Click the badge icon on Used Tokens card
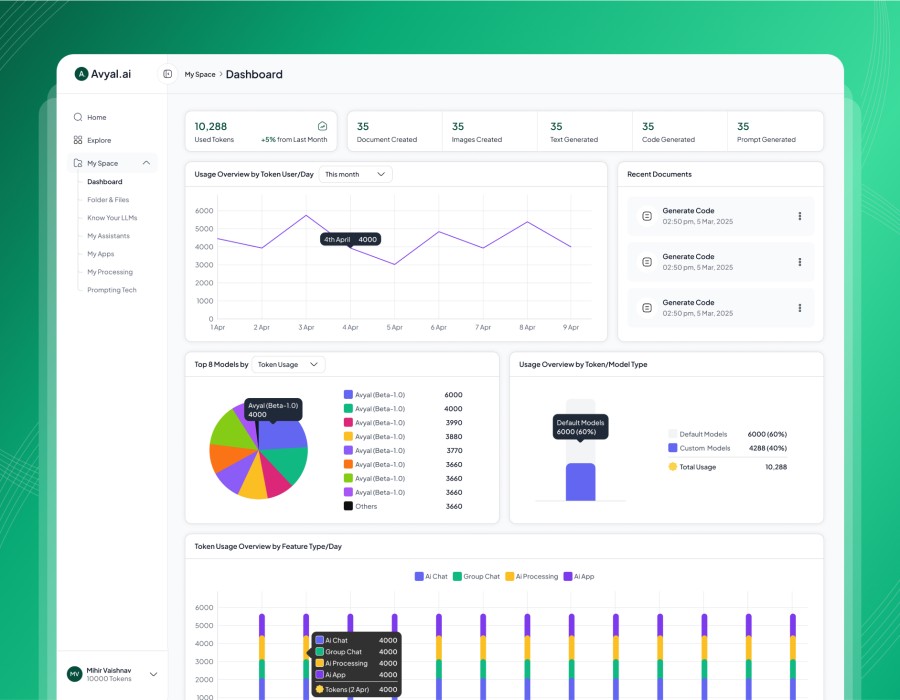The image size is (900, 700). point(322,127)
